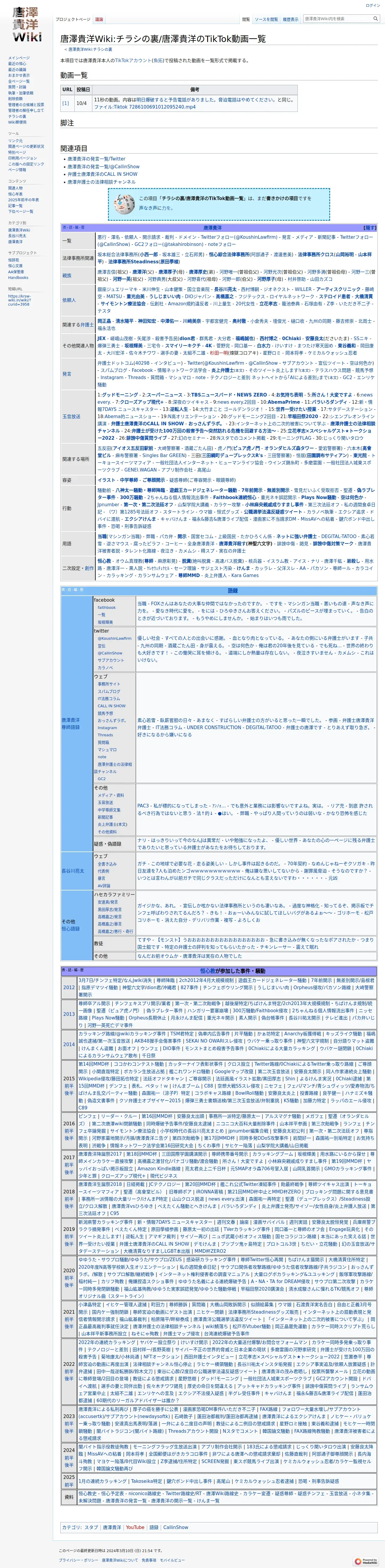385x1568 pixels.
Task: Open 恒心教が参加した事件・騒動 title link
Action: point(232,971)
